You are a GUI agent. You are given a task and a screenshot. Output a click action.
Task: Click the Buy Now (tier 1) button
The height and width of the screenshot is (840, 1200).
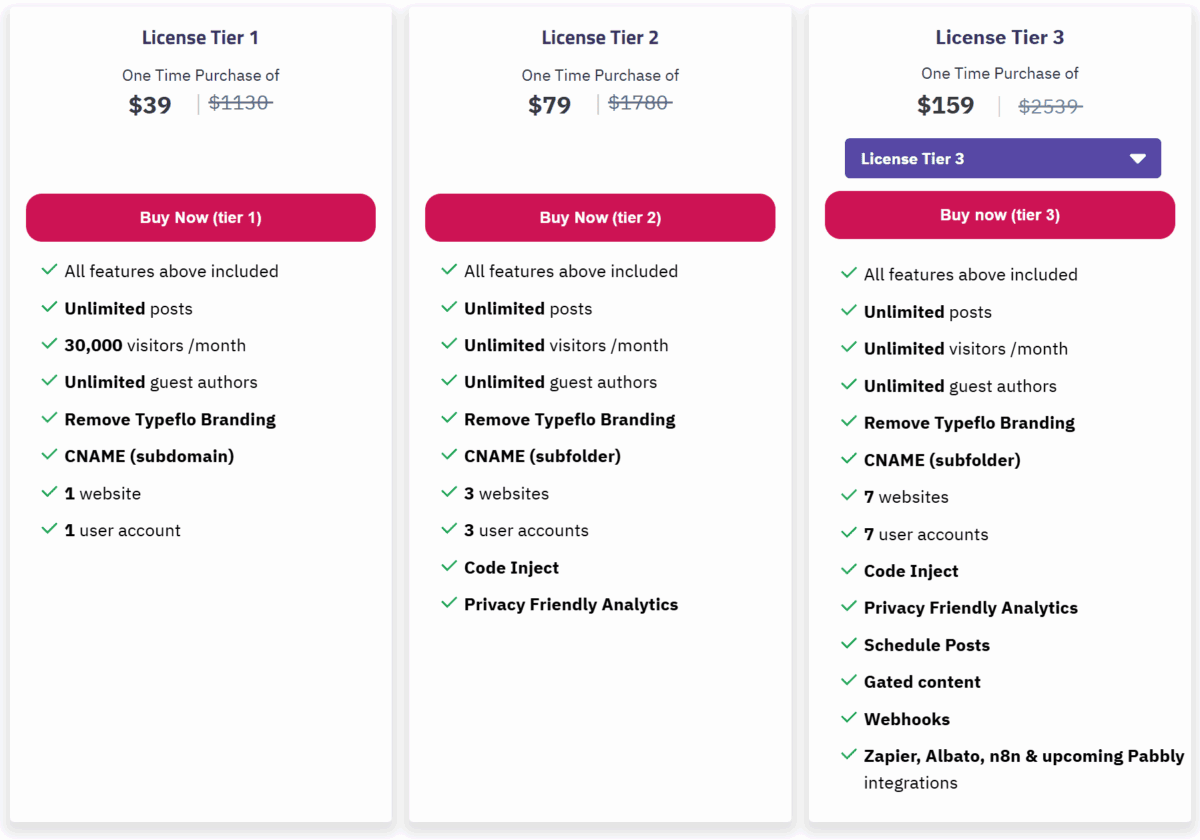pyautogui.click(x=200, y=217)
